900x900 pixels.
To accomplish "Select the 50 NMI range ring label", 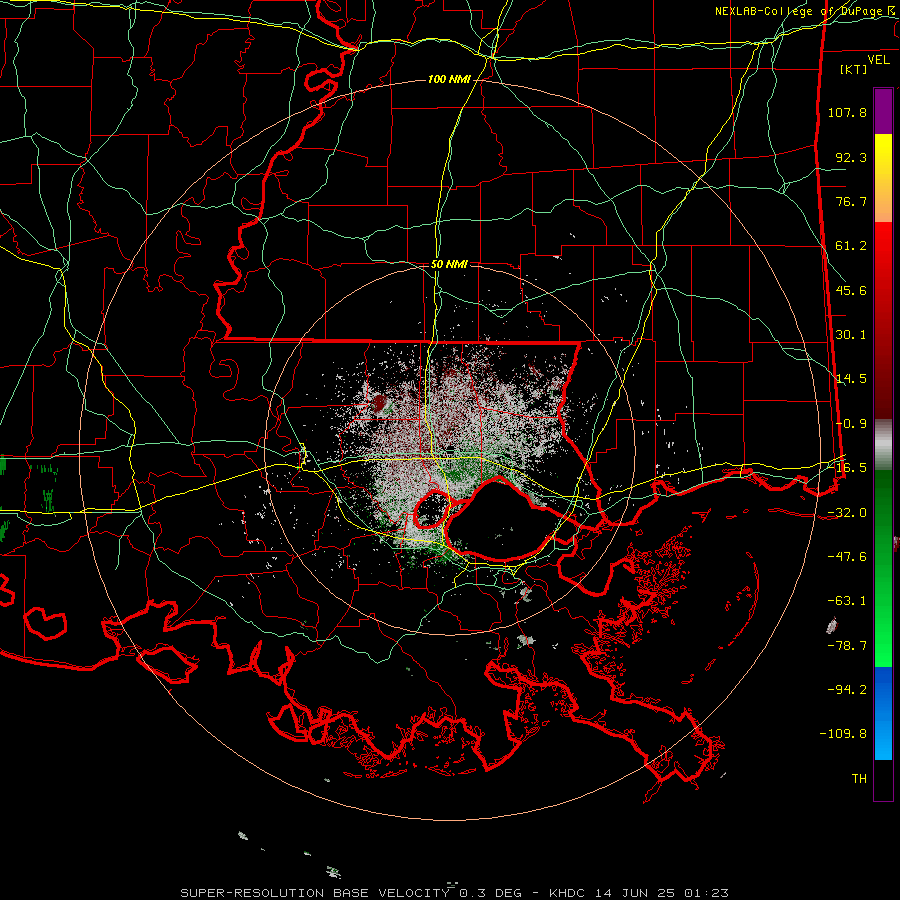I will click(x=449, y=264).
